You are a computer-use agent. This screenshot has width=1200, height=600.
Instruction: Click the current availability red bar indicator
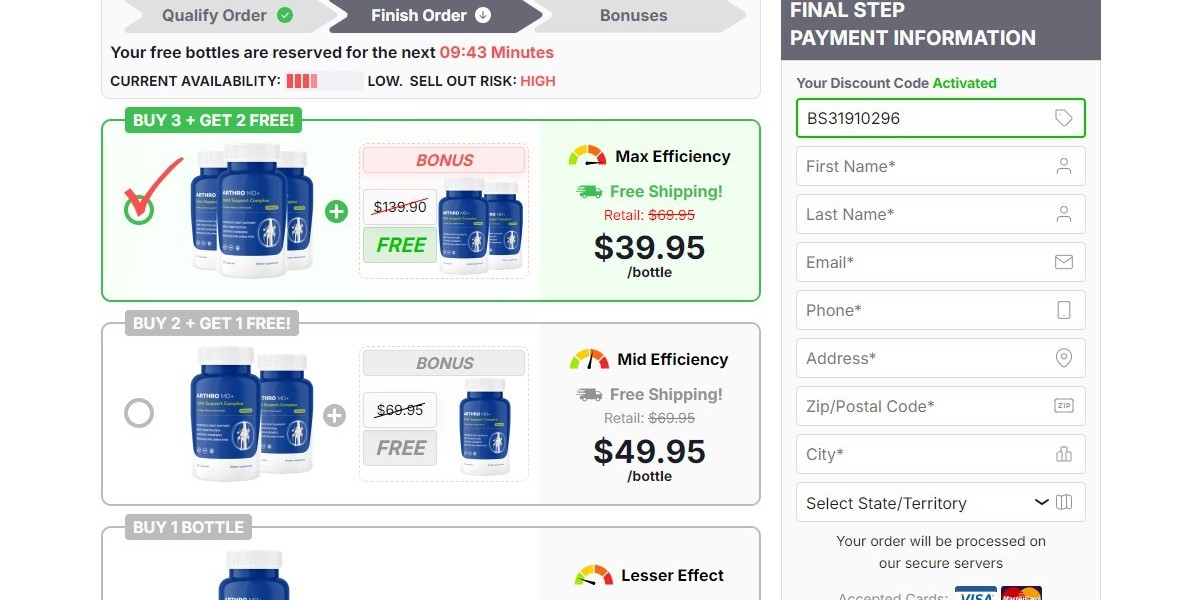tap(325, 81)
